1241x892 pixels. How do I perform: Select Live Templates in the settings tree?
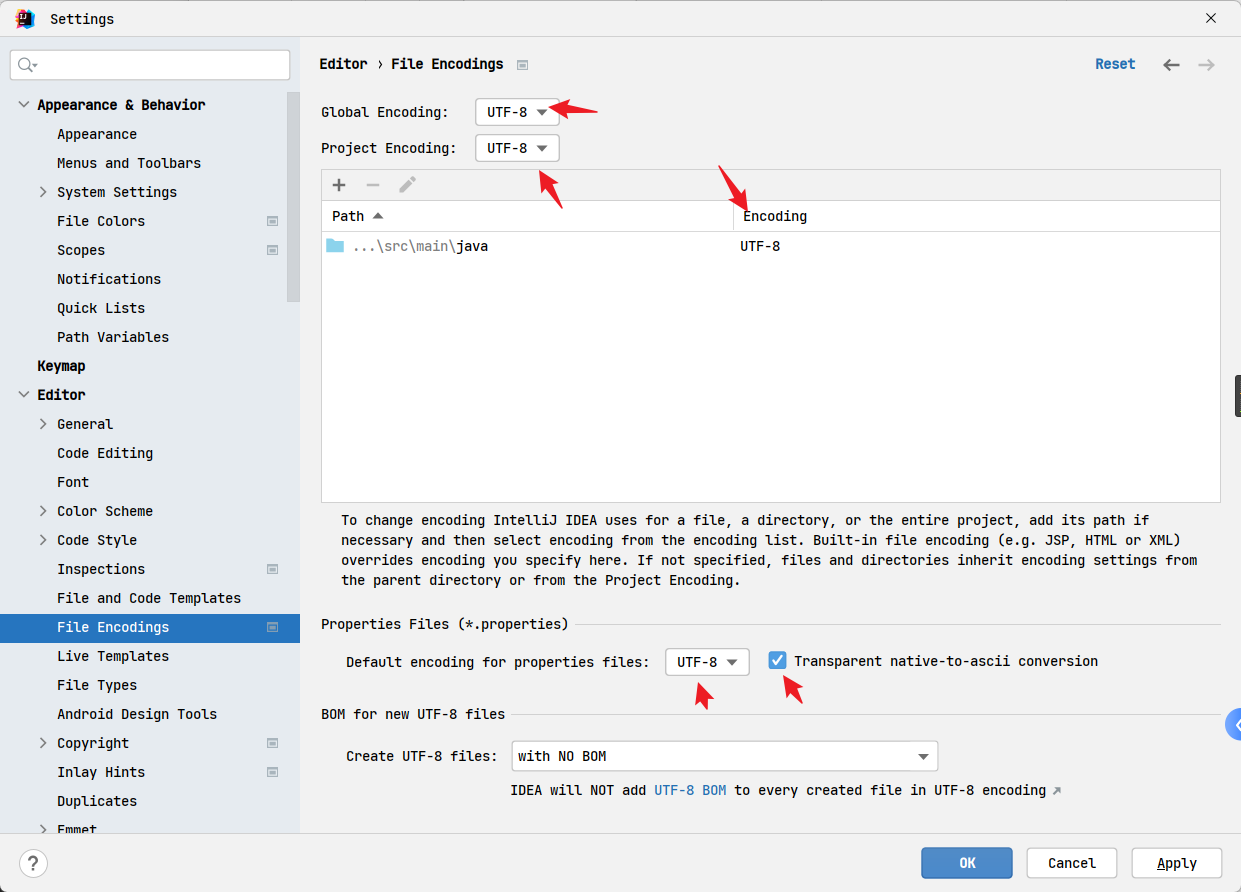coord(113,656)
